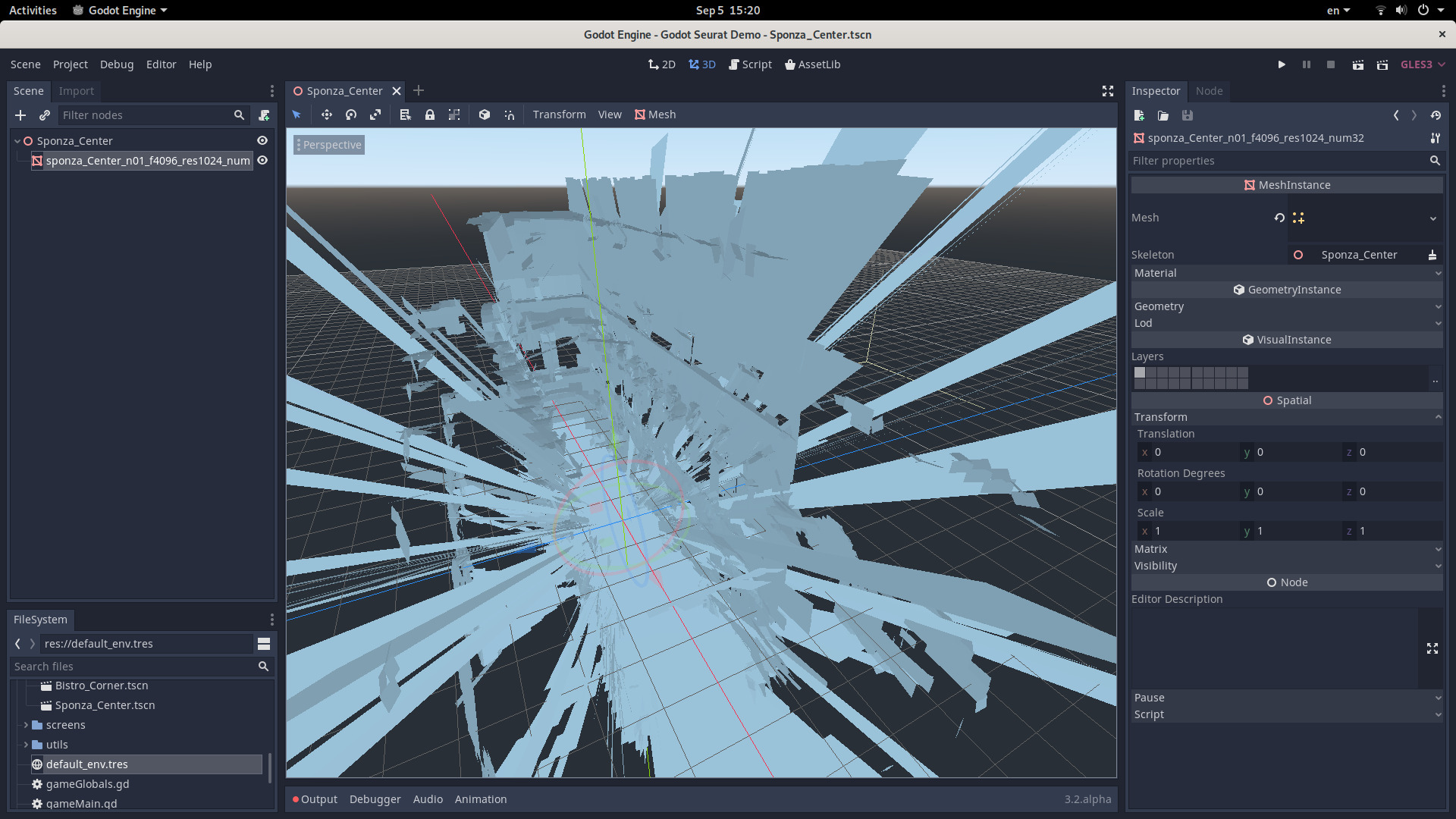
Task: Open object properties tools icon
Action: tap(1436, 138)
